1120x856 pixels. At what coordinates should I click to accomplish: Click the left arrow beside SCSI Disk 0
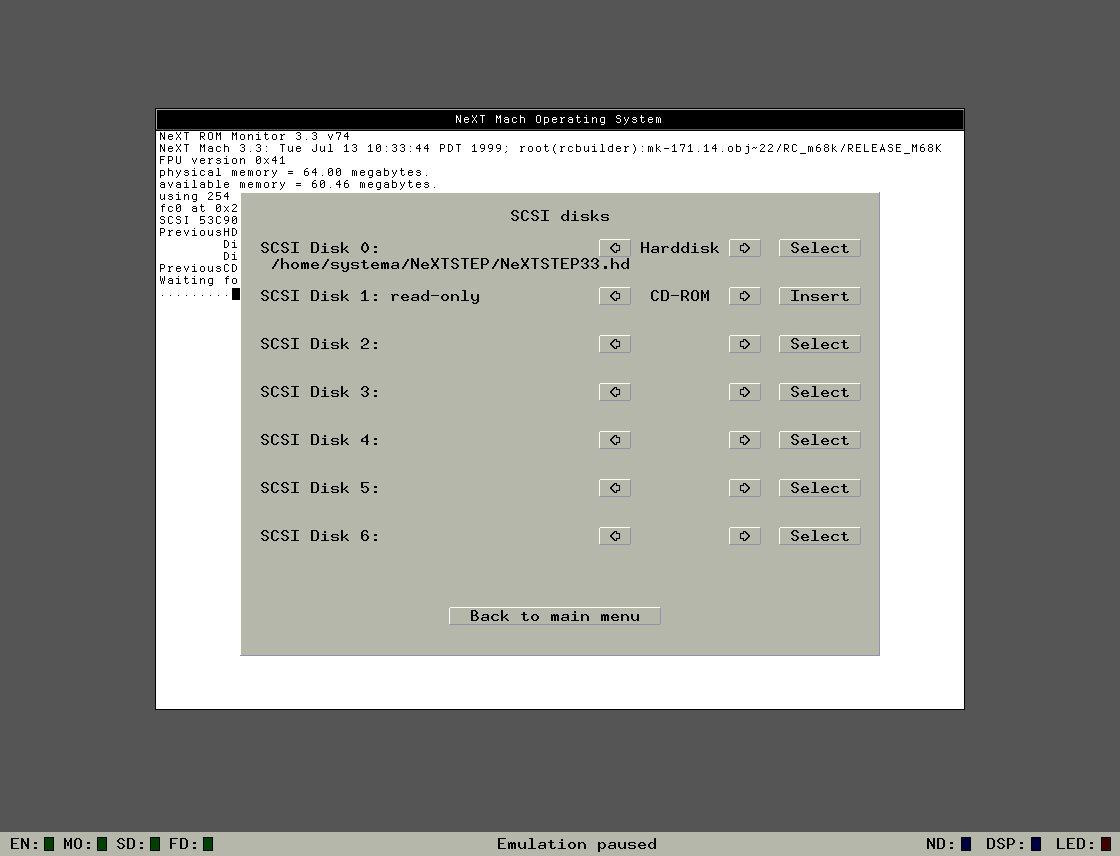pos(614,247)
